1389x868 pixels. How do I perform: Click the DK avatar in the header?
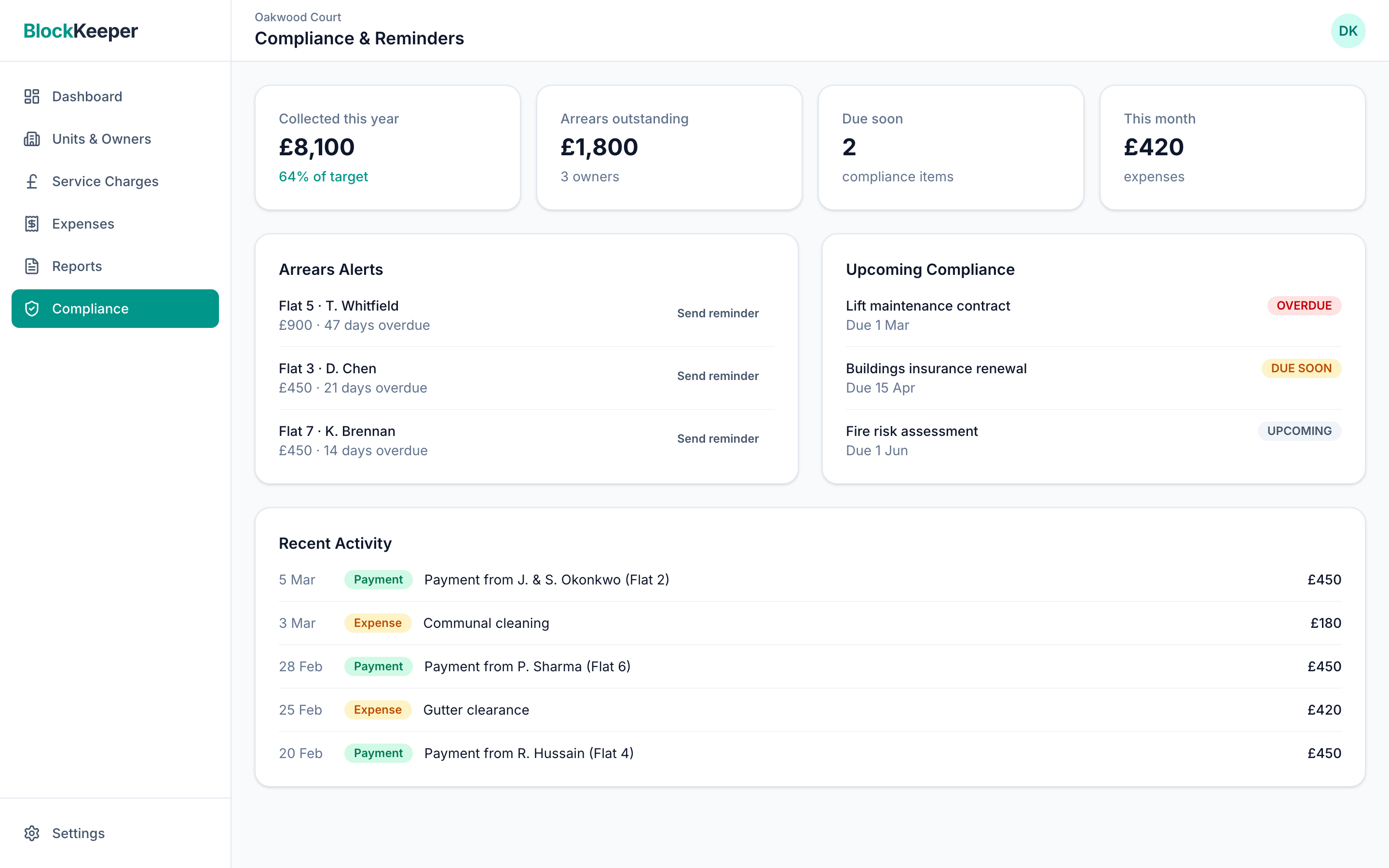click(x=1348, y=30)
